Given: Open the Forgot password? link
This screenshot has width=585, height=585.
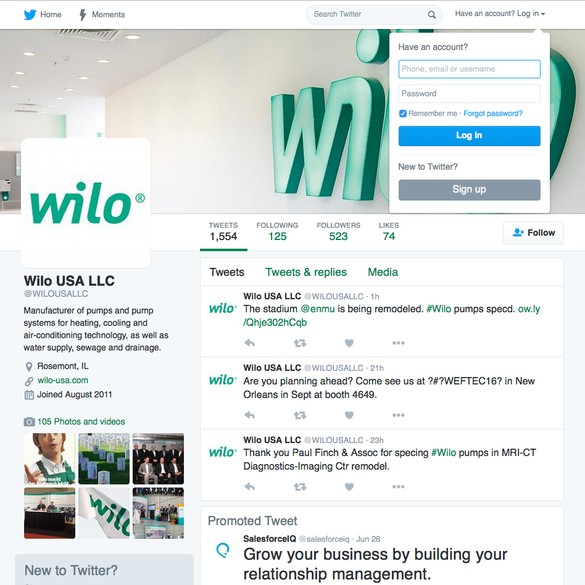Looking at the screenshot, I should pyautogui.click(x=493, y=113).
